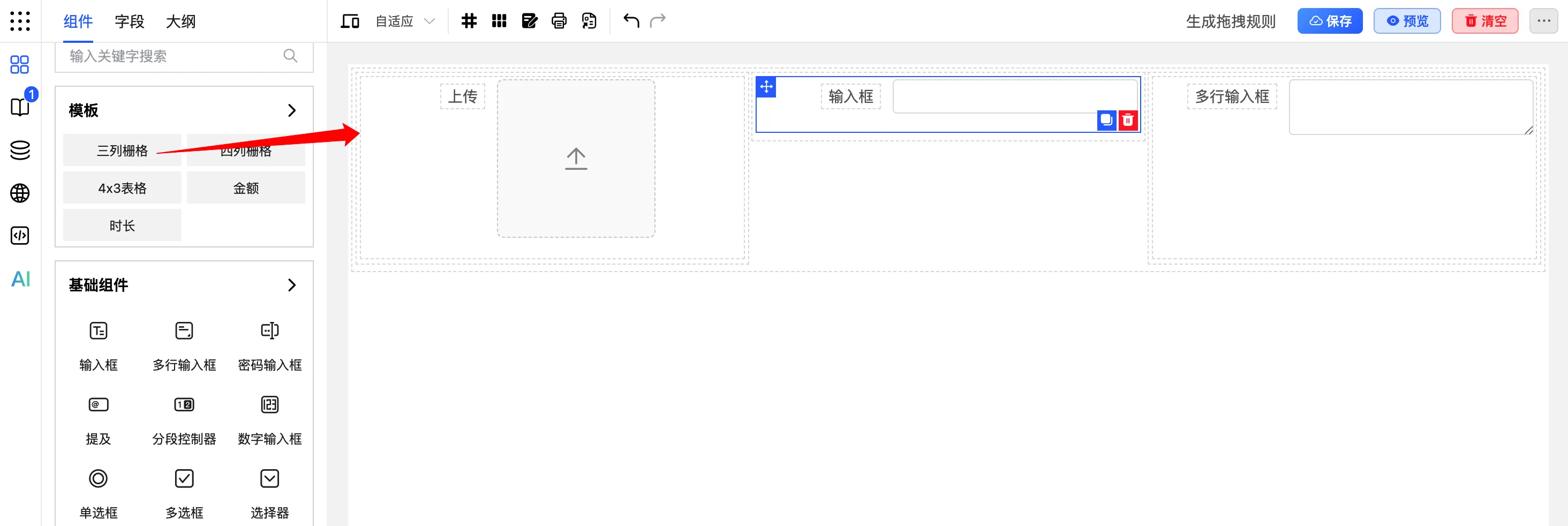
Task: Open the code view panel in sidebar
Action: click(19, 236)
